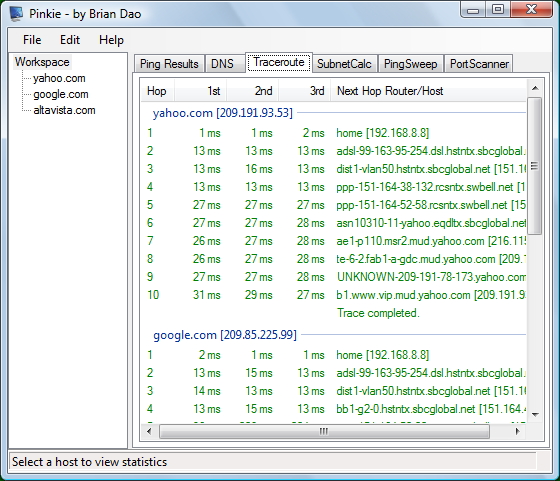Click the Pinkie app icon in title bar
The image size is (560, 481).
[16, 14]
